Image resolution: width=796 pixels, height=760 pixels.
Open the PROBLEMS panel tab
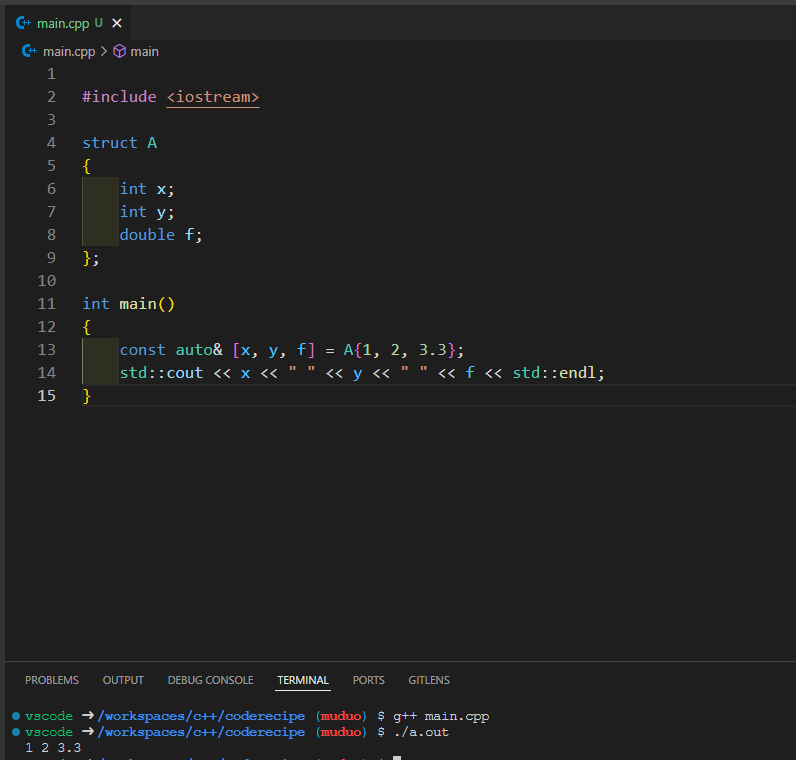(52, 680)
